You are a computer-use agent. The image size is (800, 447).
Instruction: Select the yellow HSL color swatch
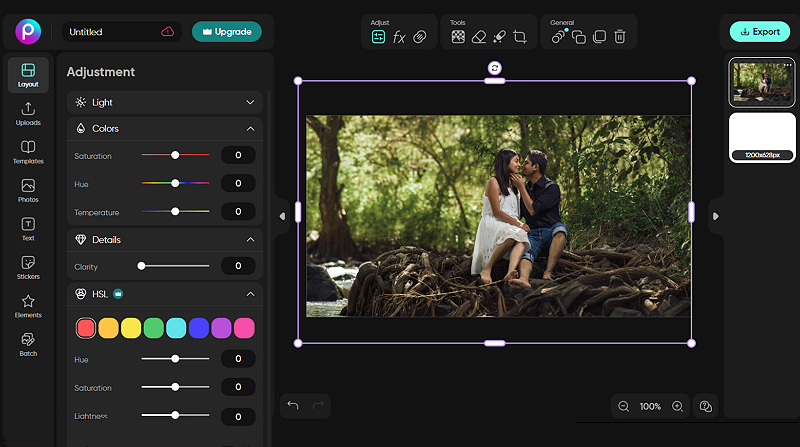pyautogui.click(x=131, y=328)
